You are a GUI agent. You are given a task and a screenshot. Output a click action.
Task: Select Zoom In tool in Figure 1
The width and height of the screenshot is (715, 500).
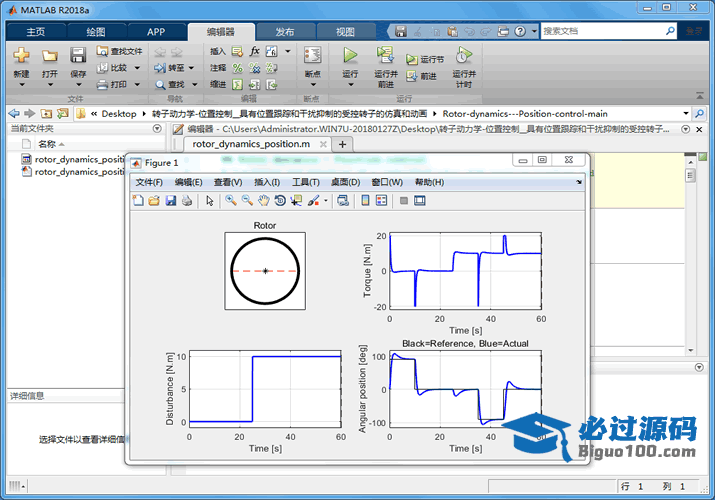click(231, 201)
